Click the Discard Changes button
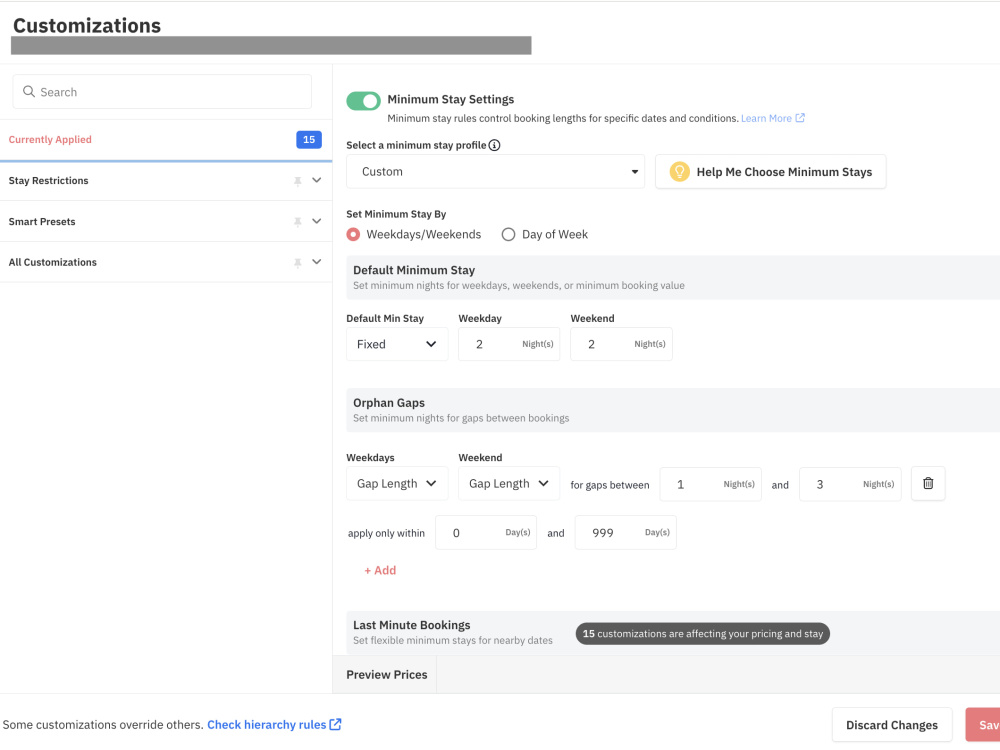 pos(892,725)
